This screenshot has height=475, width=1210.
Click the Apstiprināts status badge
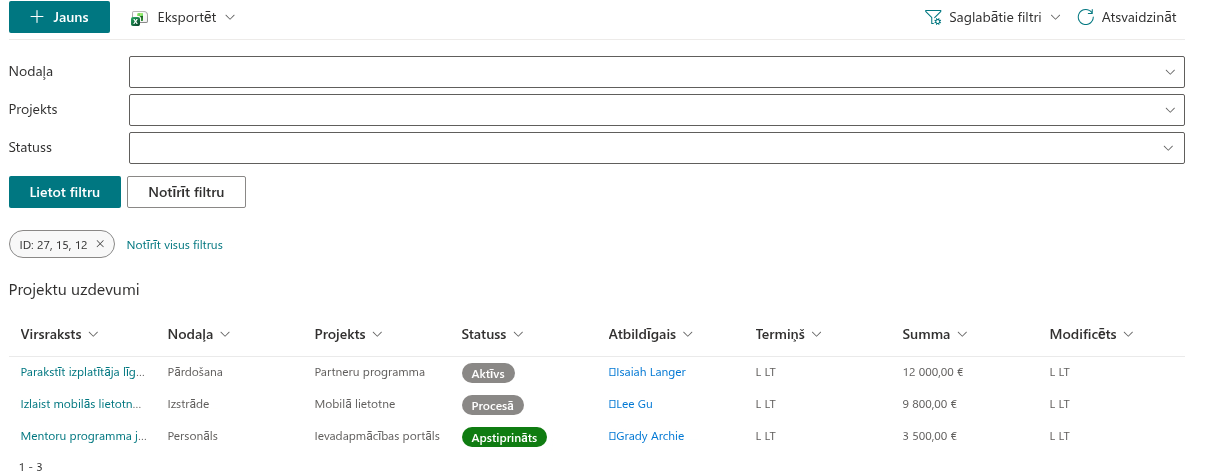(504, 437)
